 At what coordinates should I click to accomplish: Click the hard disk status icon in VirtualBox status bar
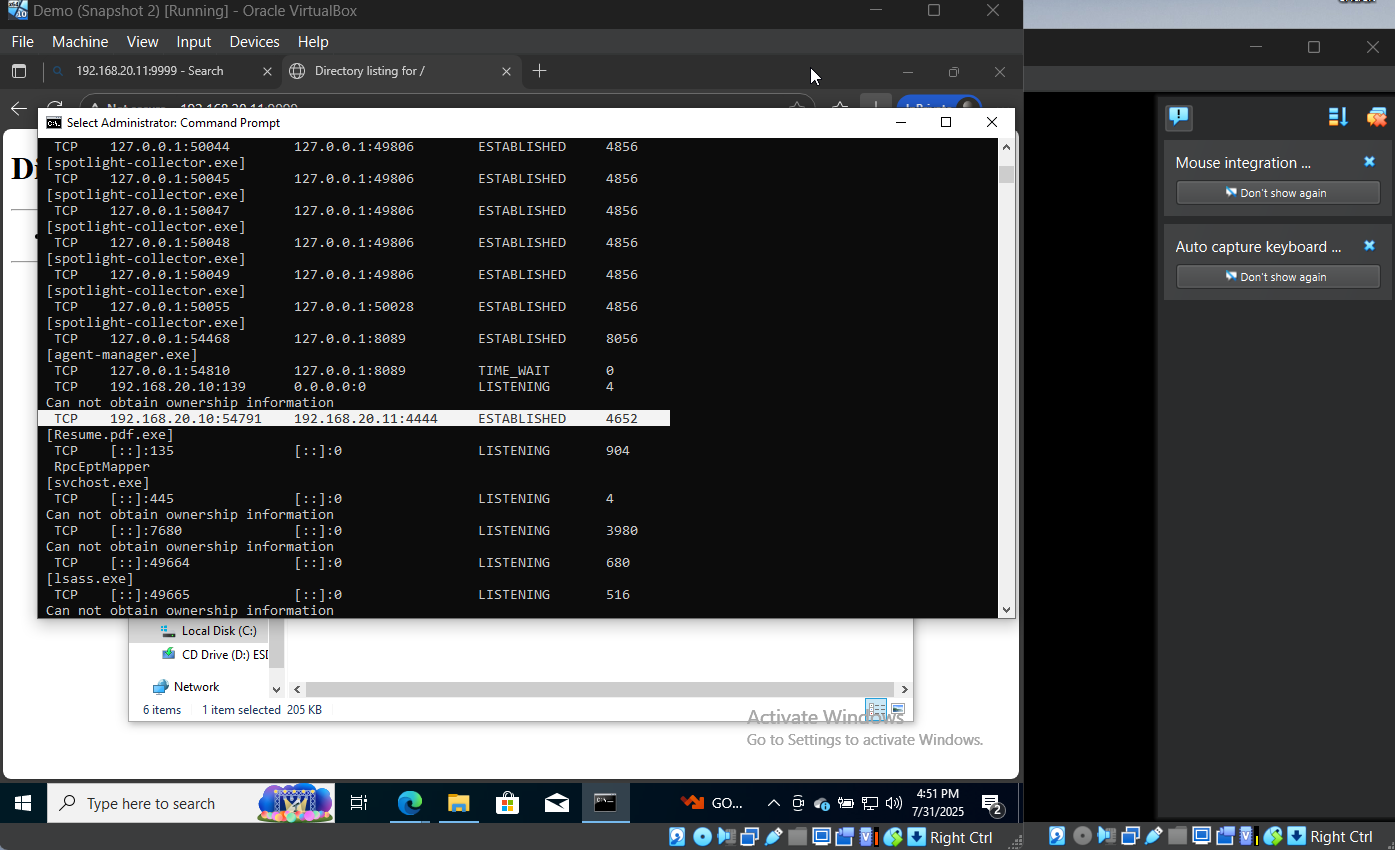point(677,836)
